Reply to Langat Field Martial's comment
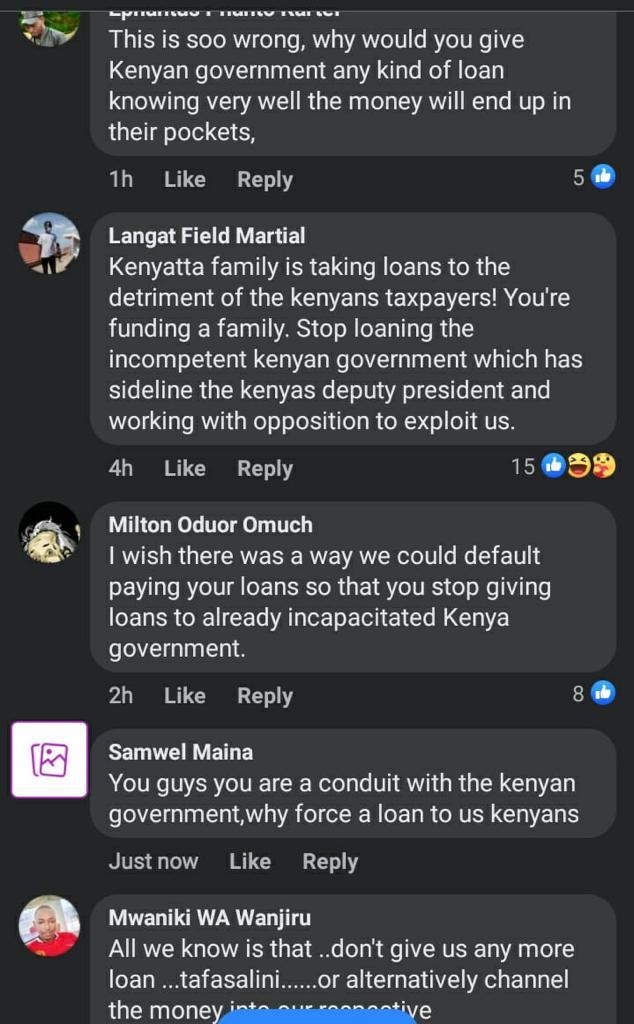634x1024 pixels. point(265,468)
